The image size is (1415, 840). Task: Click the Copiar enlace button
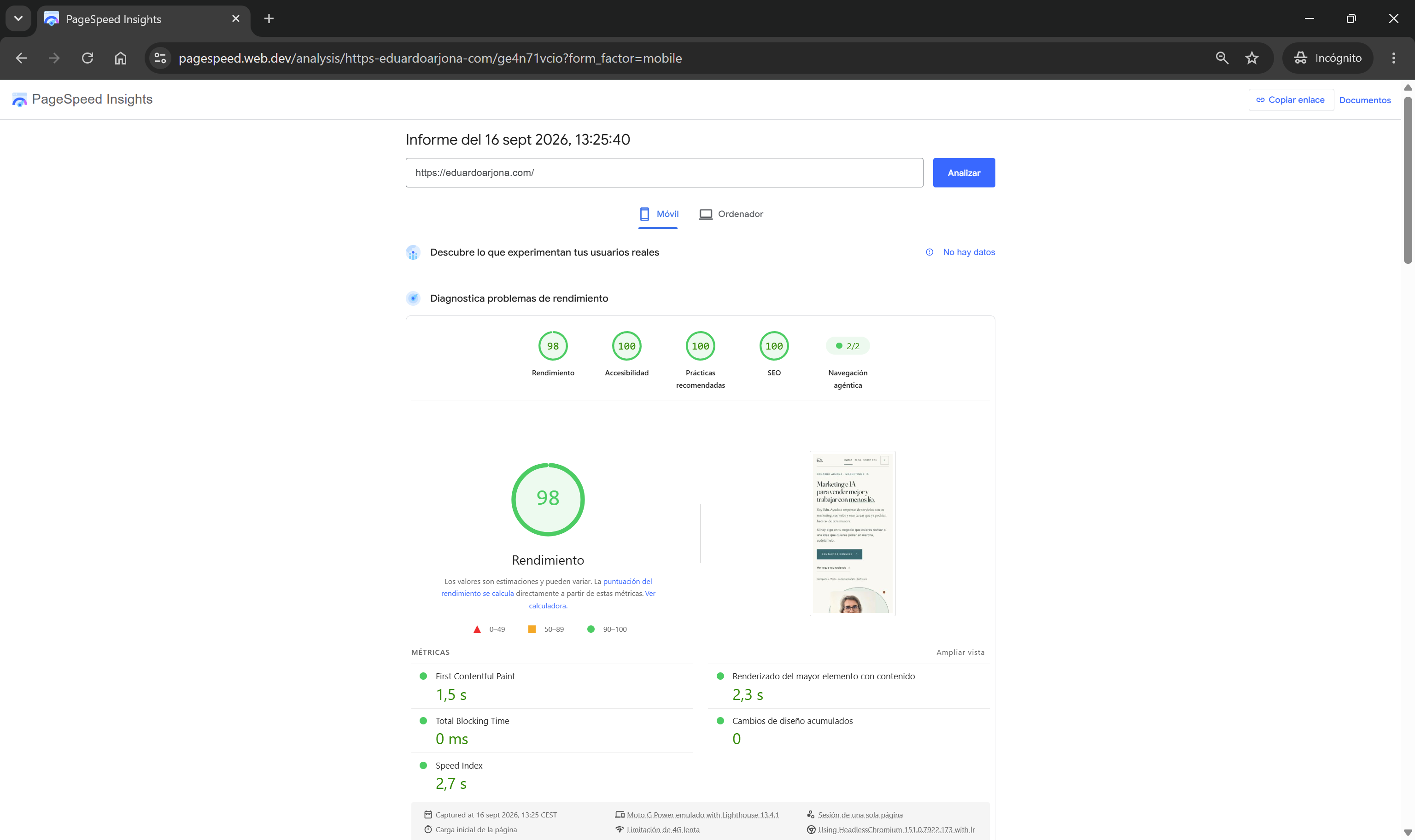click(1291, 99)
